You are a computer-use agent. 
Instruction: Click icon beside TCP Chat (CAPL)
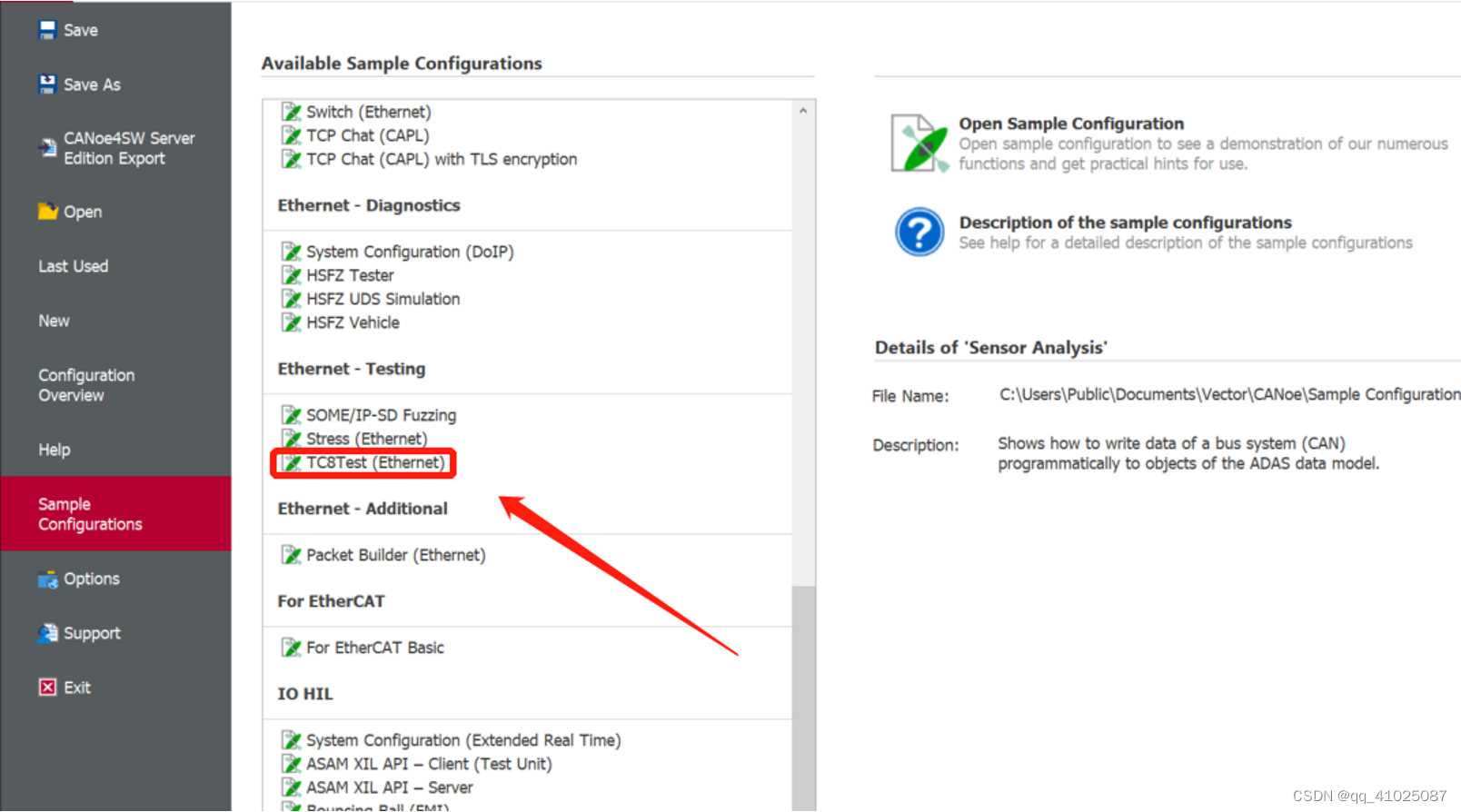coord(292,135)
